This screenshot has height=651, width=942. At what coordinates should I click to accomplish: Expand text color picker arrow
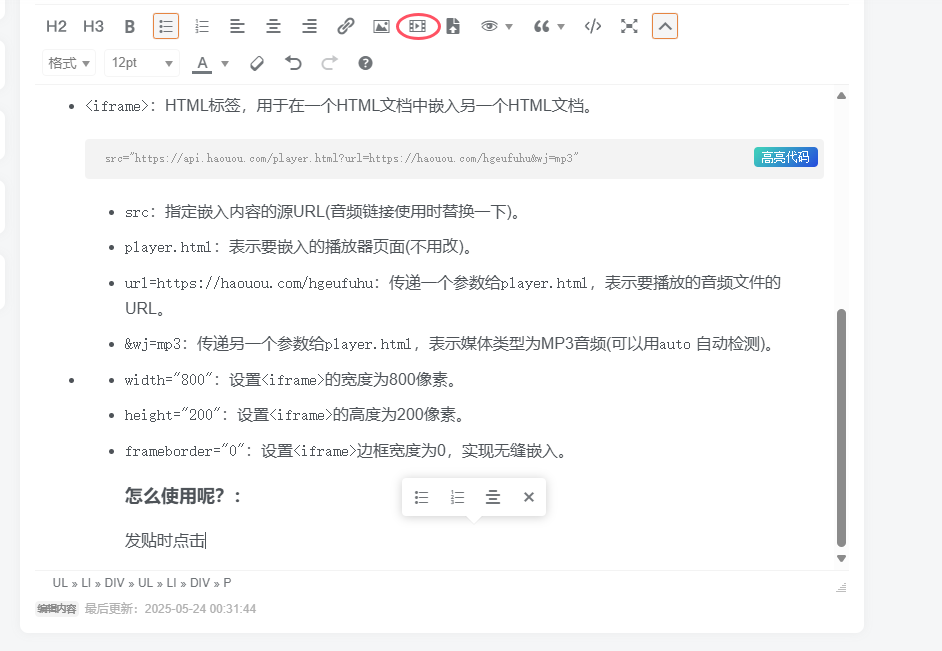click(x=225, y=63)
